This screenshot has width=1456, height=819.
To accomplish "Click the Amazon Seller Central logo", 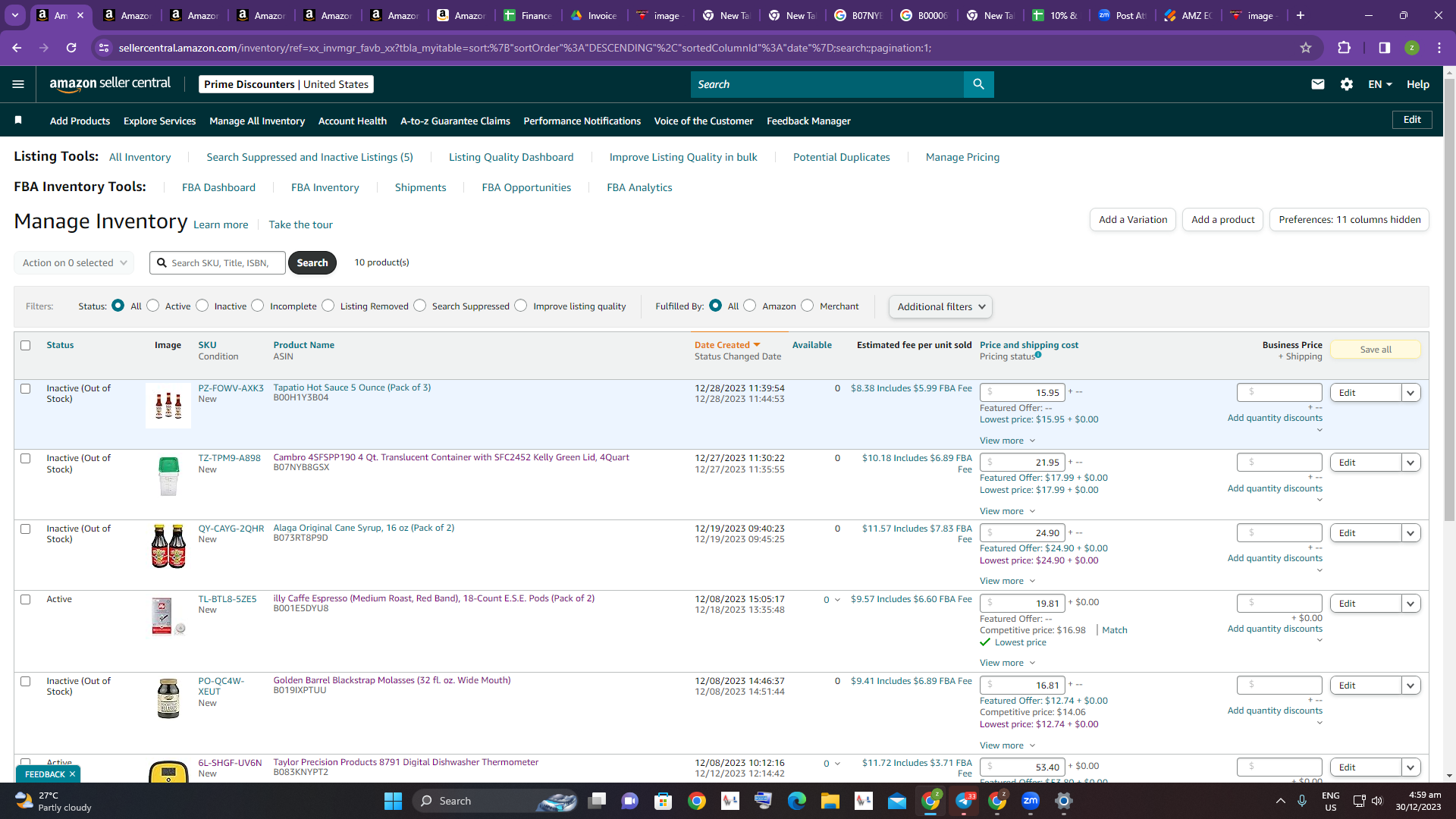I will (x=110, y=84).
